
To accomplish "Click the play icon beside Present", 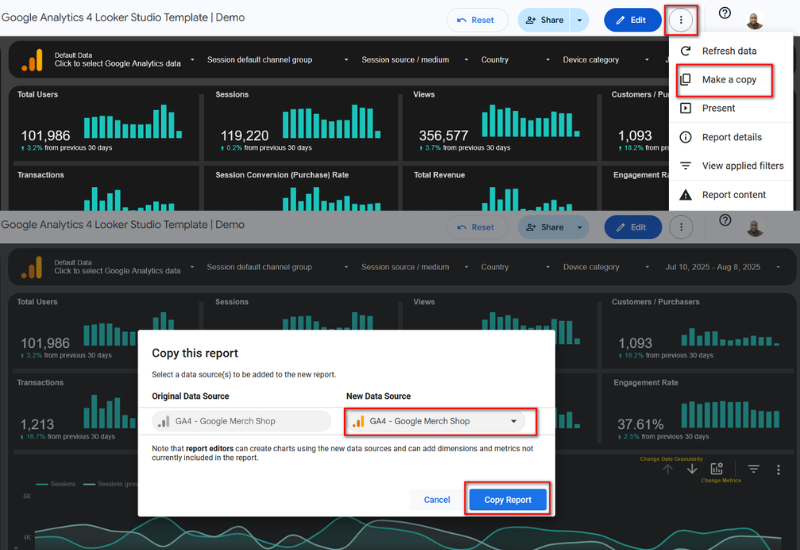I will click(x=686, y=108).
